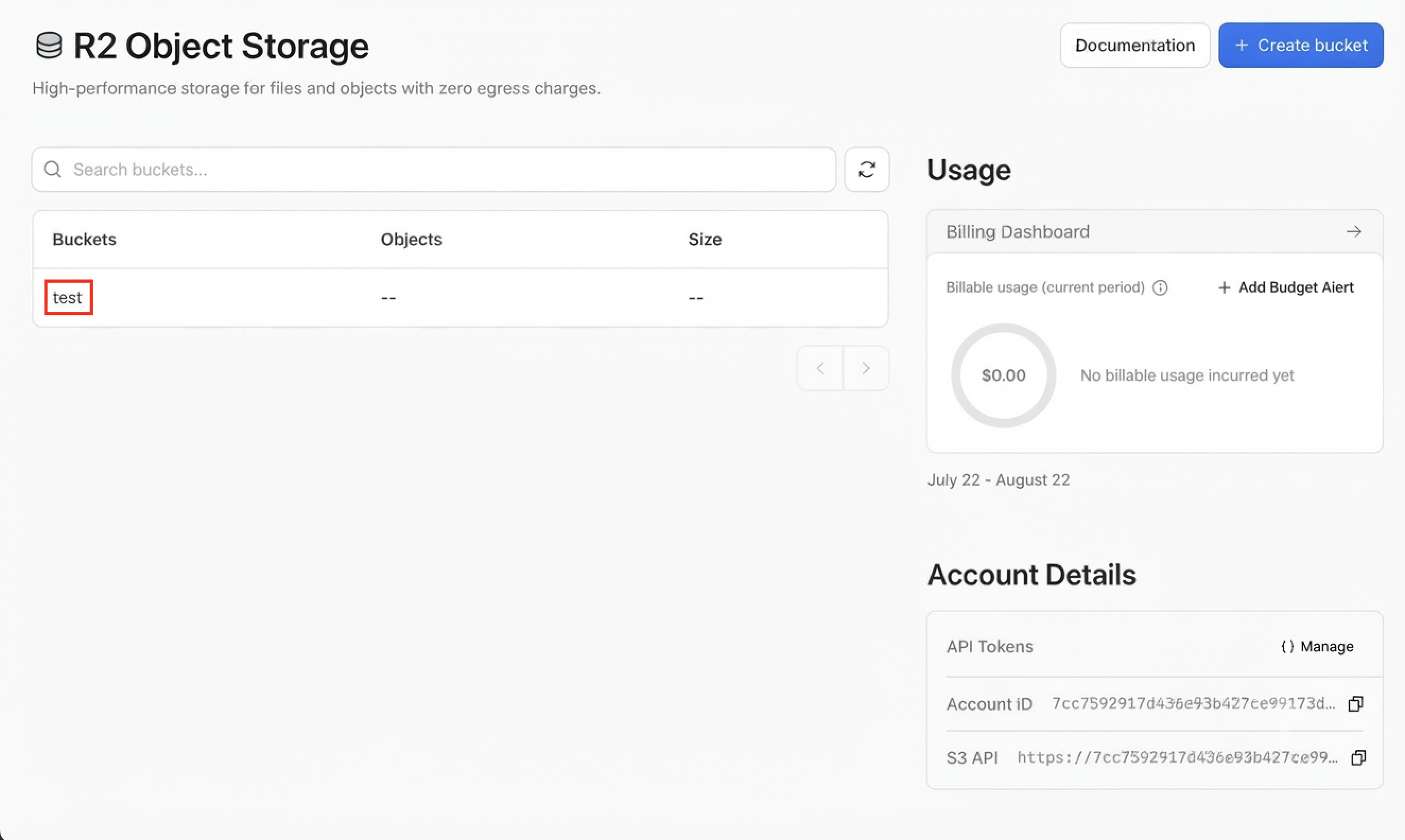
Task: Click the $0.00 usage ring
Action: pos(1003,375)
